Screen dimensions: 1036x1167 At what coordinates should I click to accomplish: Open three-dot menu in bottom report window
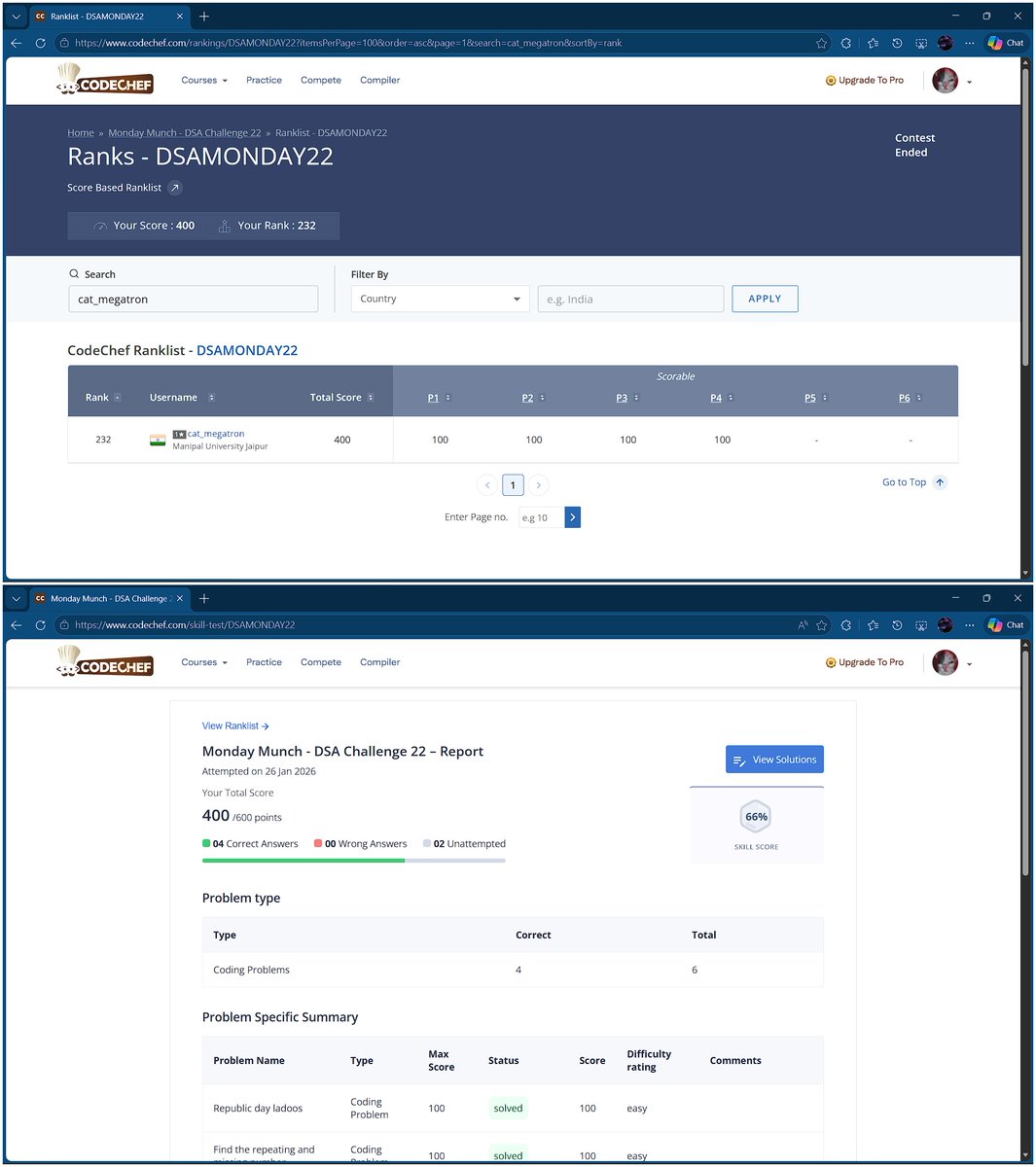(969, 625)
